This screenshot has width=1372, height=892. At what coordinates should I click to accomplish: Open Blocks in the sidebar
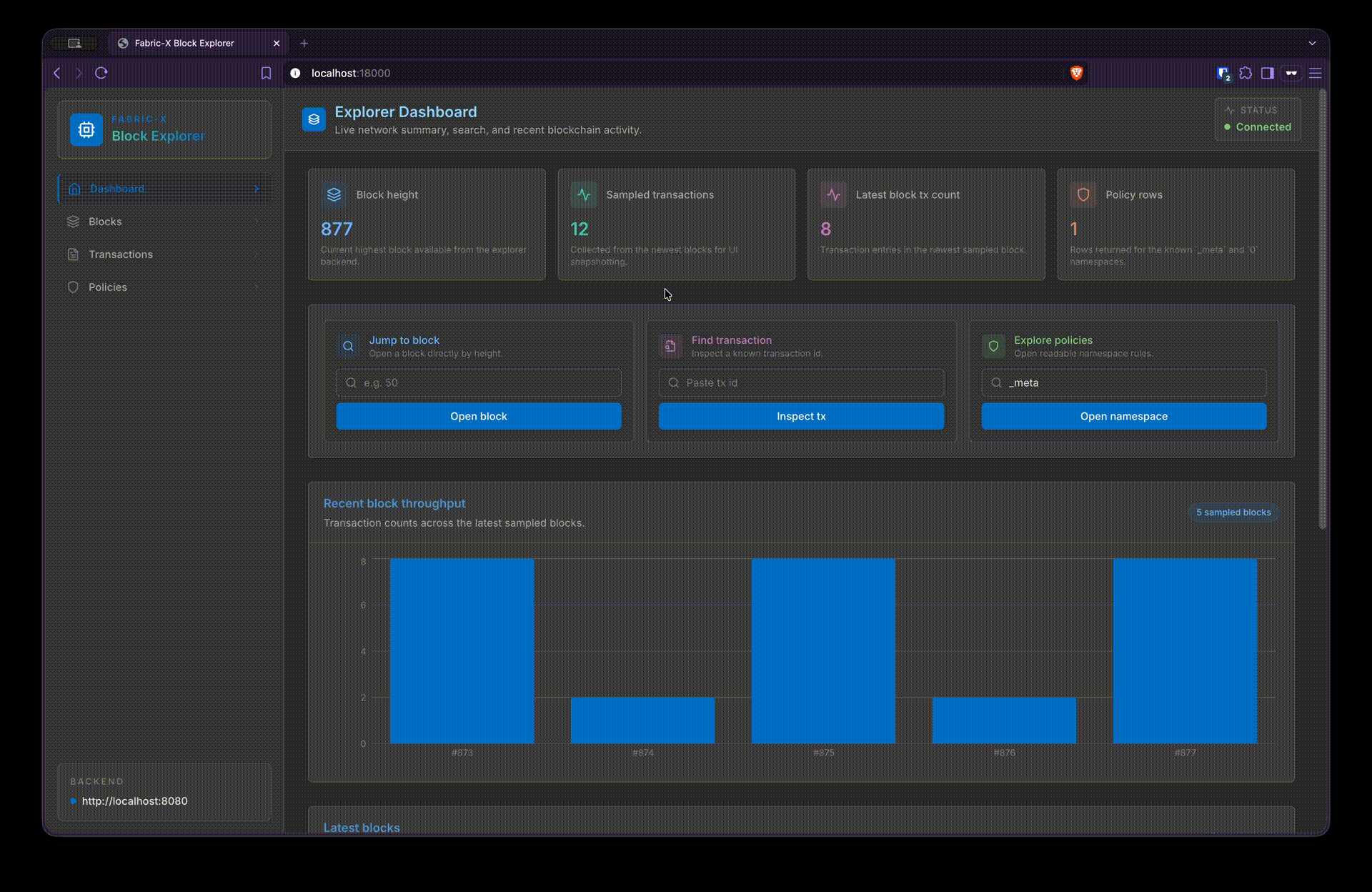tap(164, 222)
